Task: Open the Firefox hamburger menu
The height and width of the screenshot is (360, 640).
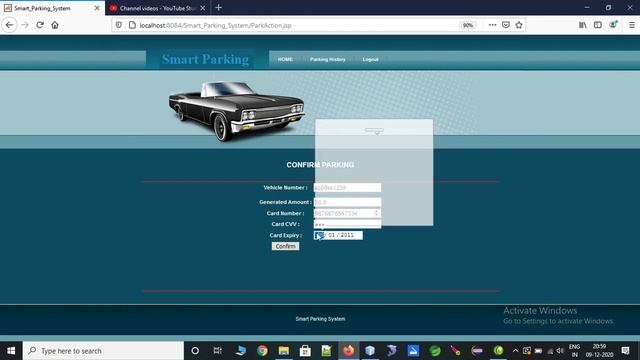Action: pyautogui.click(x=631, y=25)
